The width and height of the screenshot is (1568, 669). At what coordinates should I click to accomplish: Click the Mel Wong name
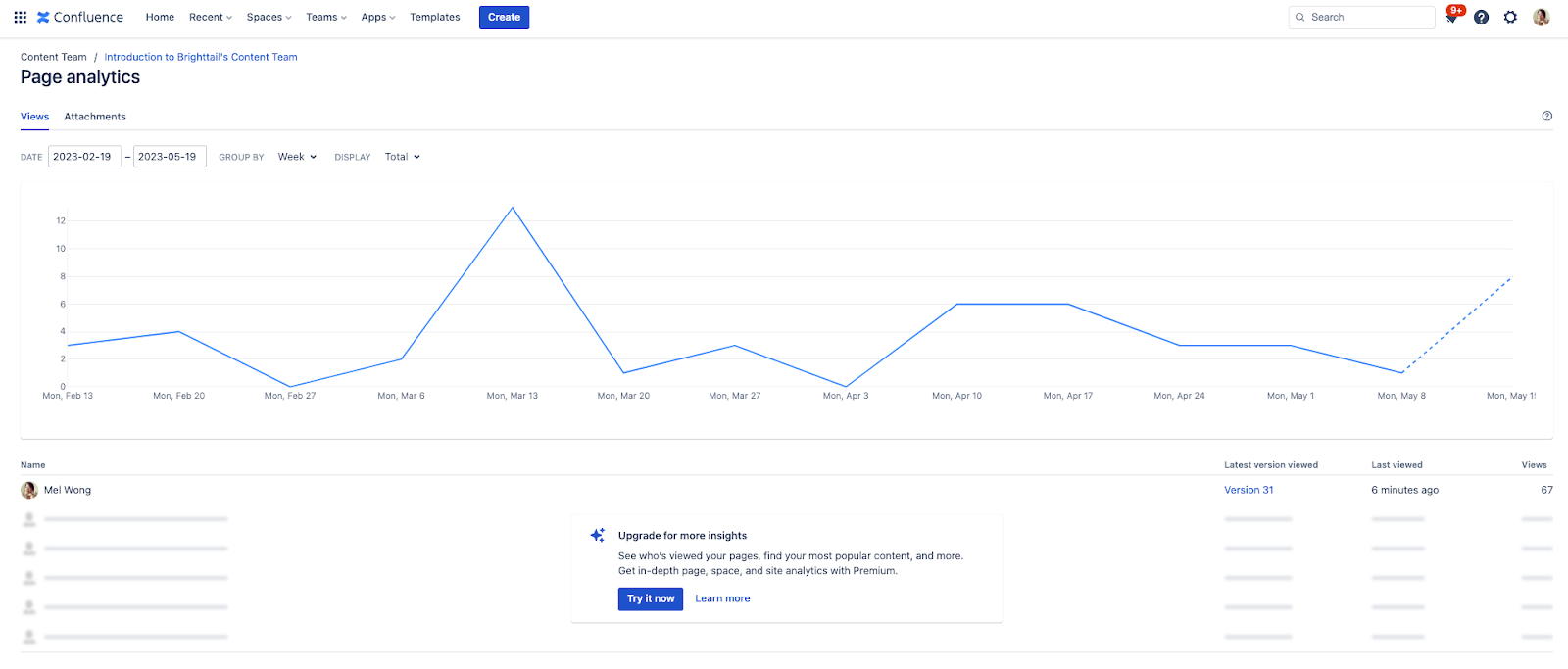tap(68, 490)
